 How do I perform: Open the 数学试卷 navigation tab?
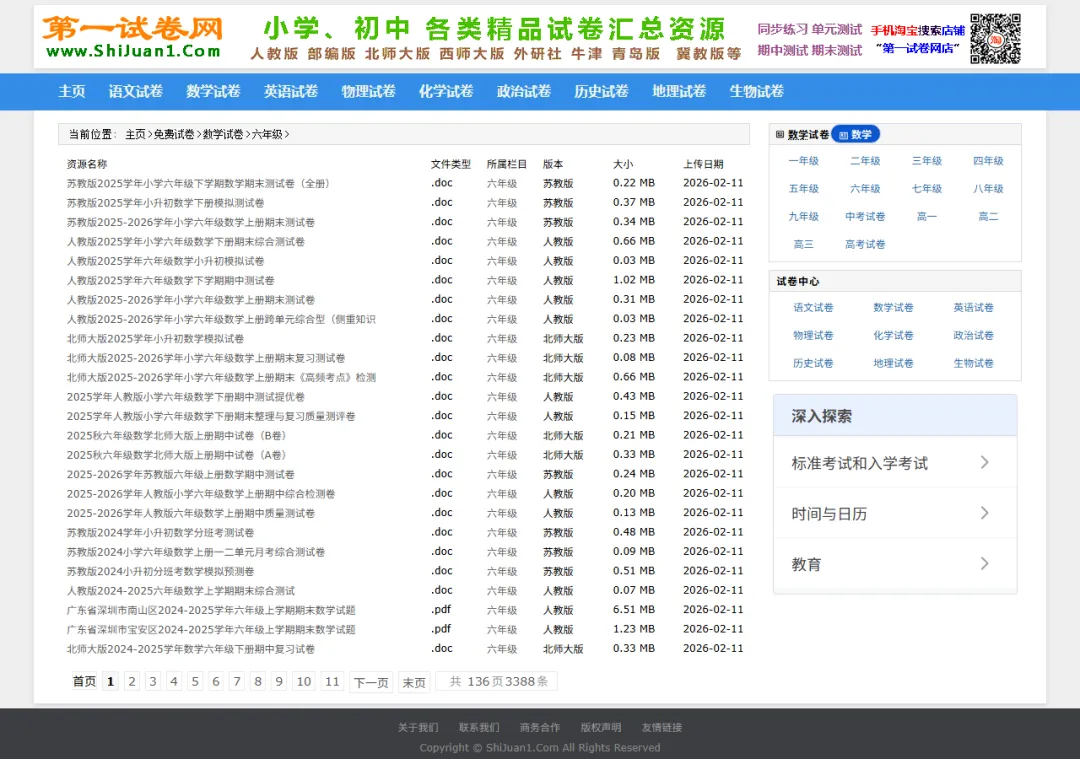click(x=214, y=92)
